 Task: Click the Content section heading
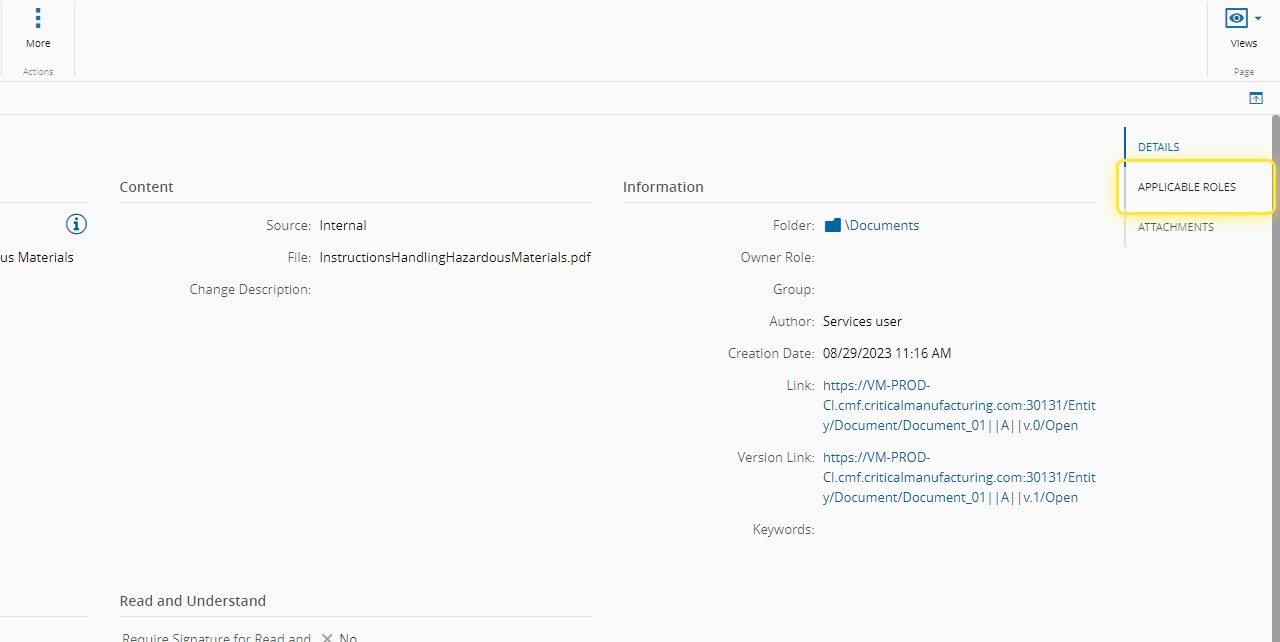146,187
